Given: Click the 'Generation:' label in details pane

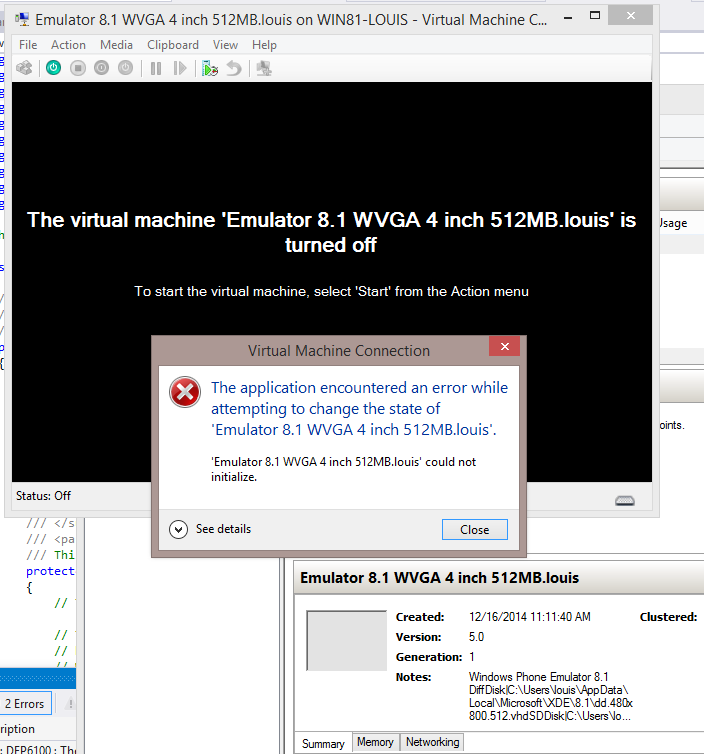Looking at the screenshot, I should [428, 657].
